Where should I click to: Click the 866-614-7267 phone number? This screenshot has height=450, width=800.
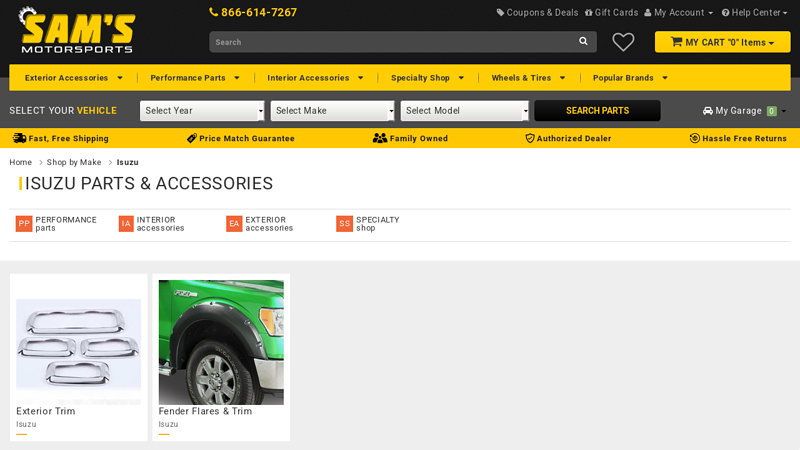(259, 12)
